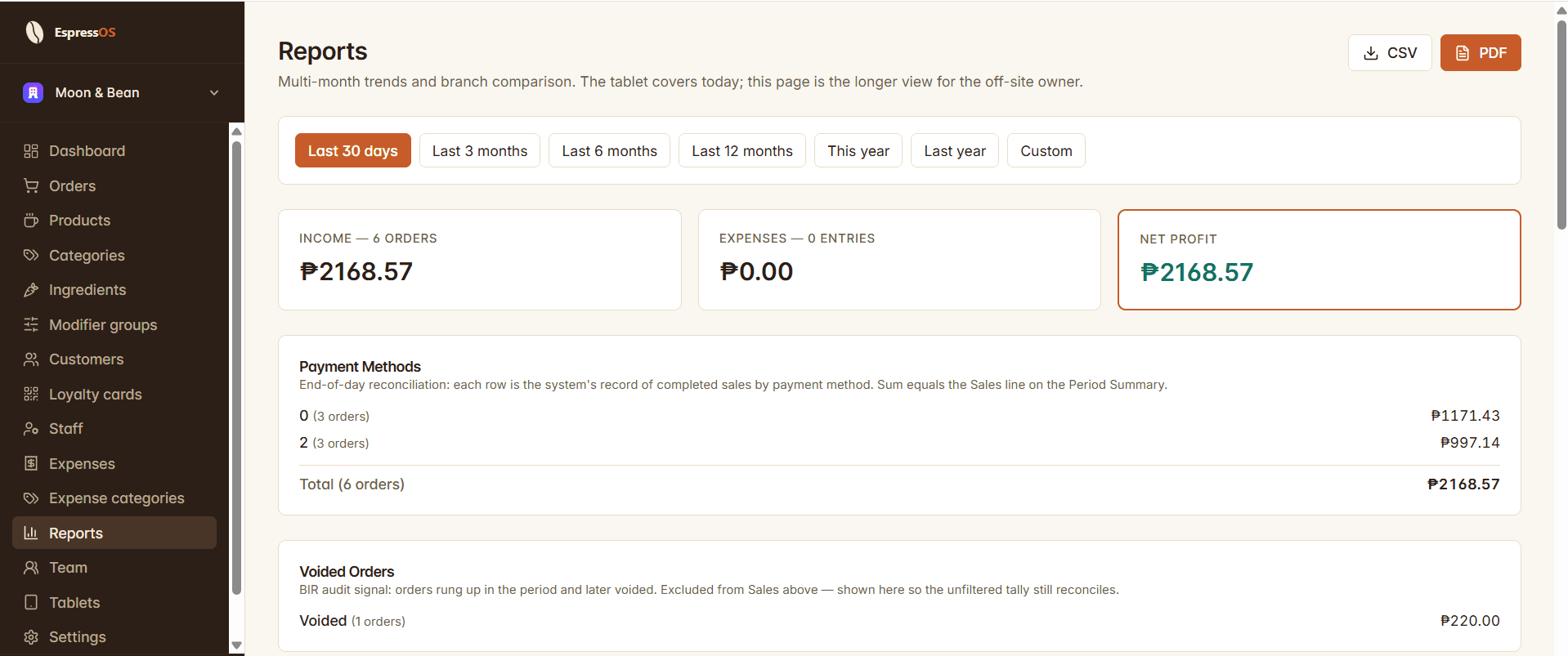
Task: Go to the Customers label
Action: (86, 359)
